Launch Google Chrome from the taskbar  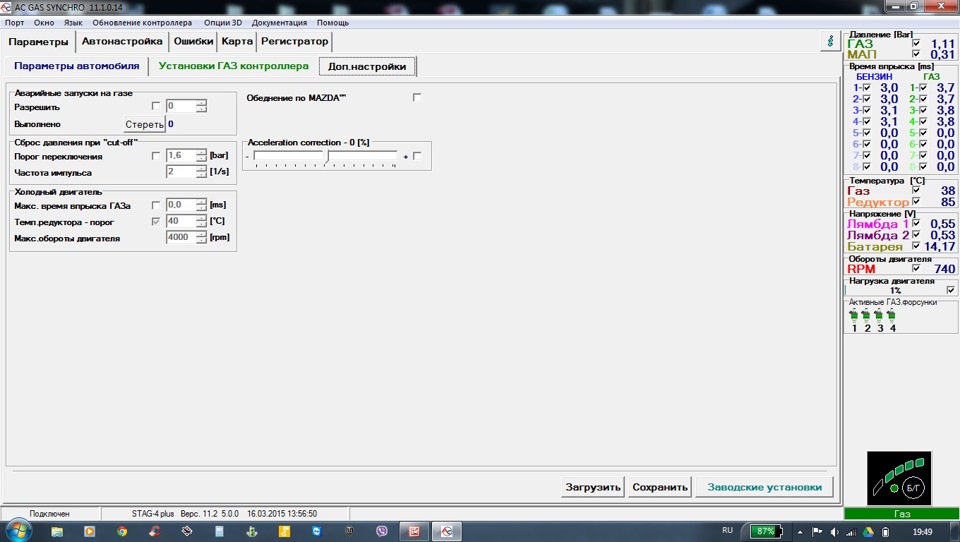pos(122,531)
